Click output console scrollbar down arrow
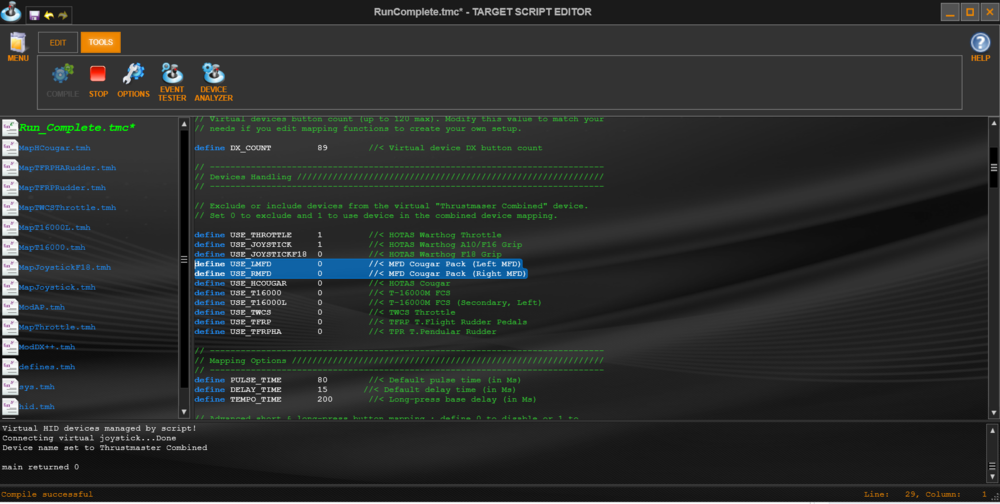 (x=992, y=476)
